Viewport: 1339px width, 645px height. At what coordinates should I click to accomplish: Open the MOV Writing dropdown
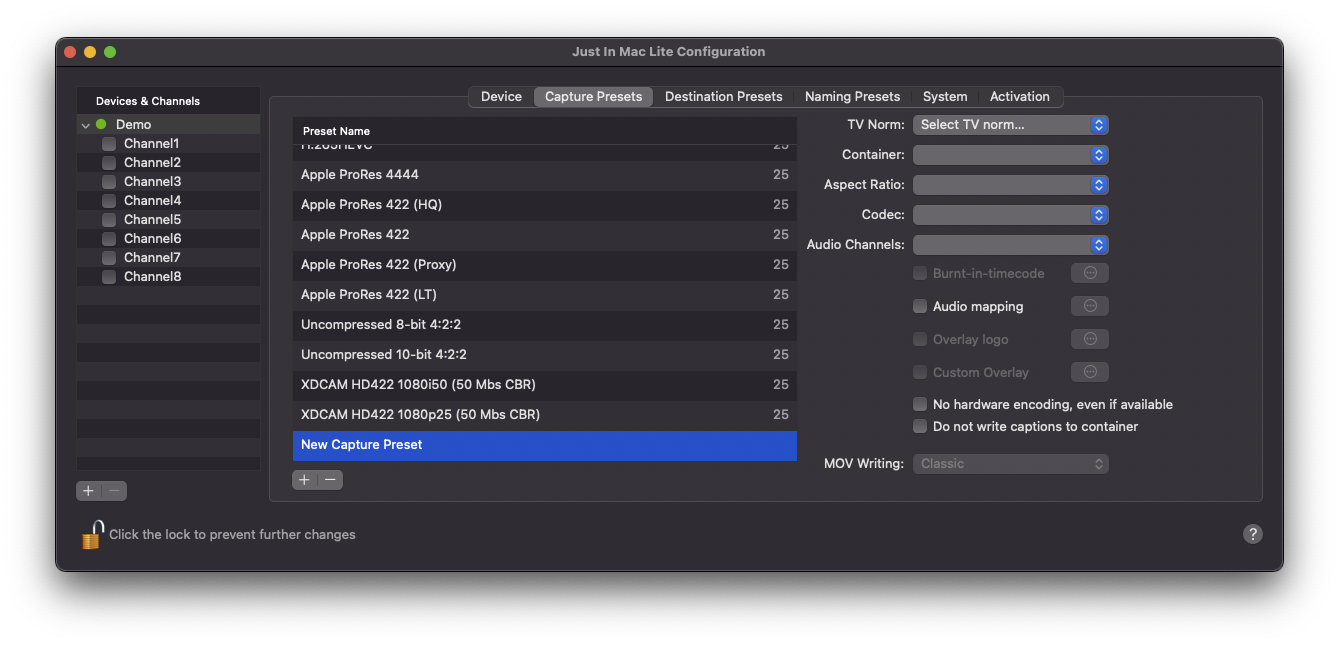[x=1010, y=464]
